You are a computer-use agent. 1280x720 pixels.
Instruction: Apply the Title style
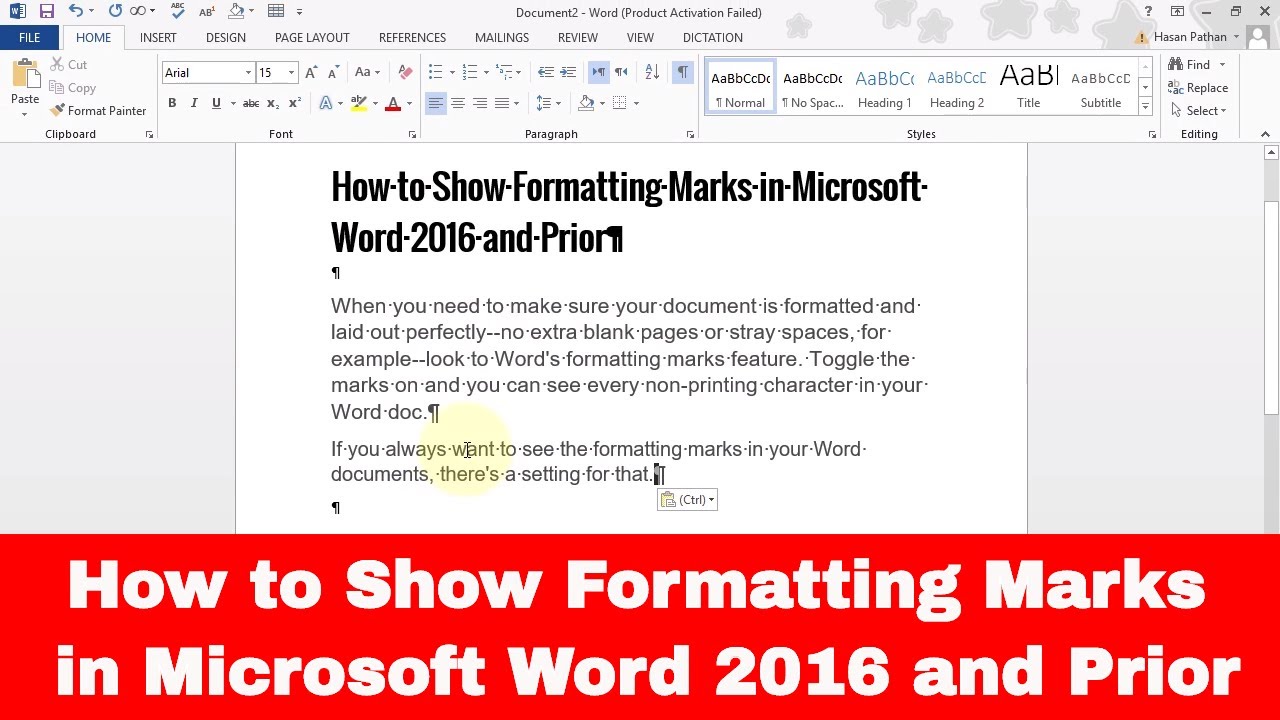pyautogui.click(x=1029, y=88)
